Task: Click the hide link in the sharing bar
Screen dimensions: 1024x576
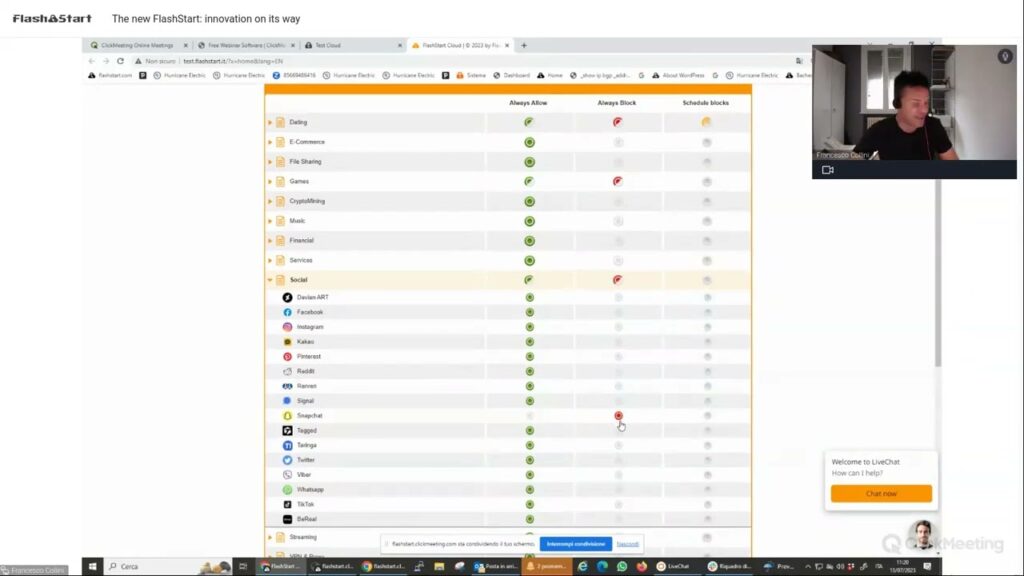Action: point(628,544)
